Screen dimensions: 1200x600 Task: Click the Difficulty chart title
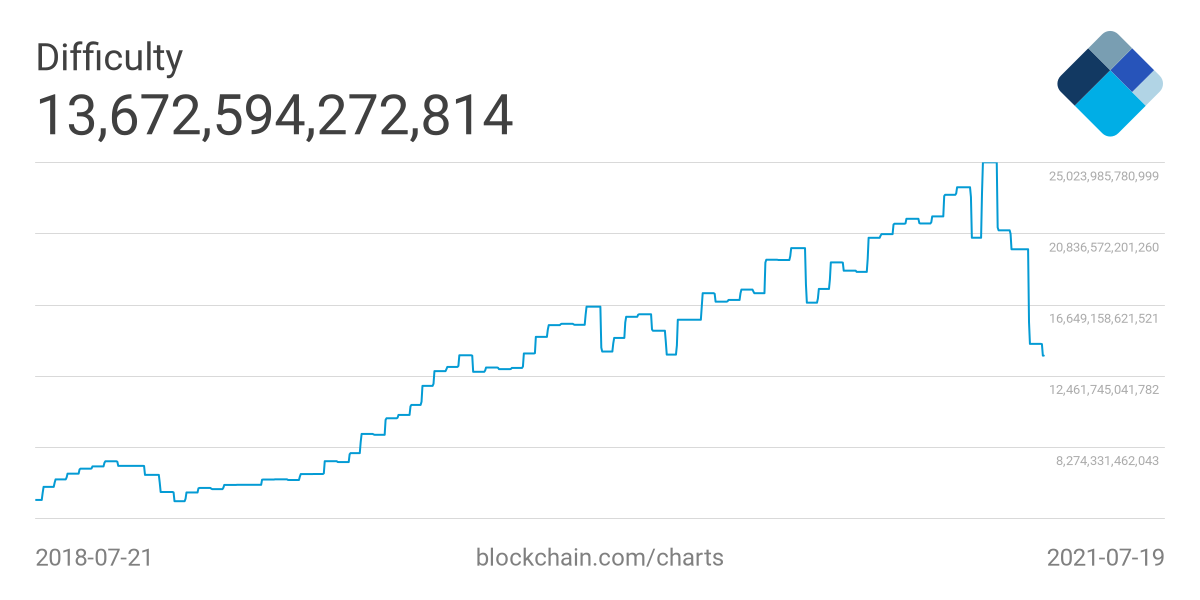tap(109, 58)
